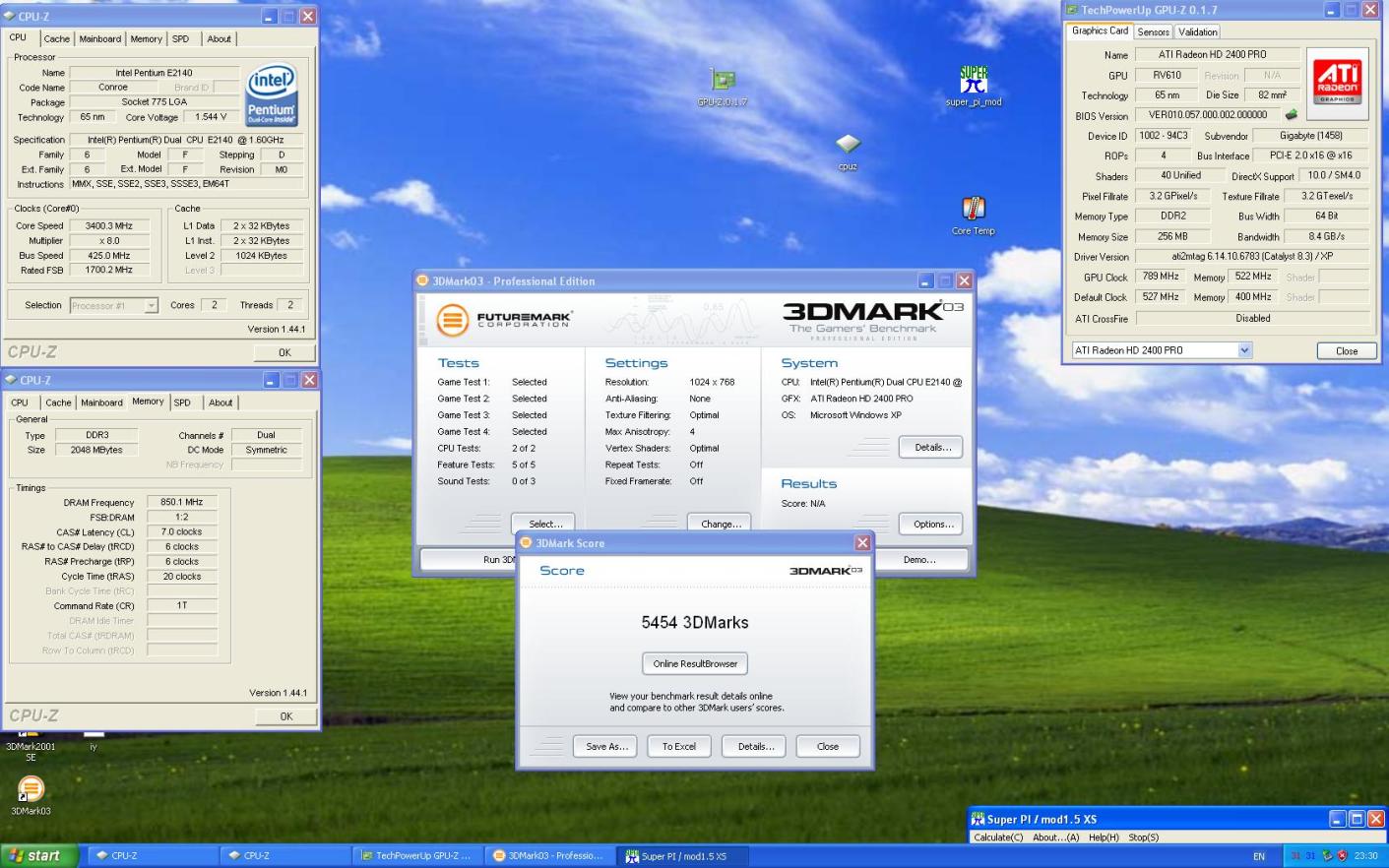The width and height of the screenshot is (1389, 868).
Task: Open the Windows Start menu
Action: point(37,856)
